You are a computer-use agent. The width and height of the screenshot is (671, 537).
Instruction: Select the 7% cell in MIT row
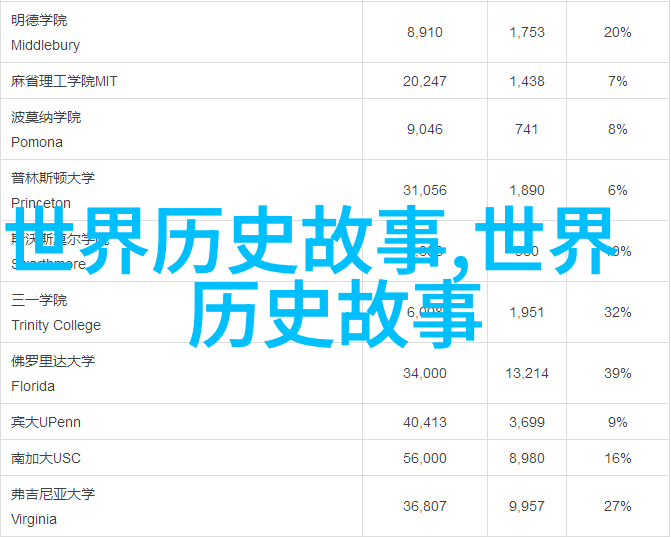(x=618, y=81)
